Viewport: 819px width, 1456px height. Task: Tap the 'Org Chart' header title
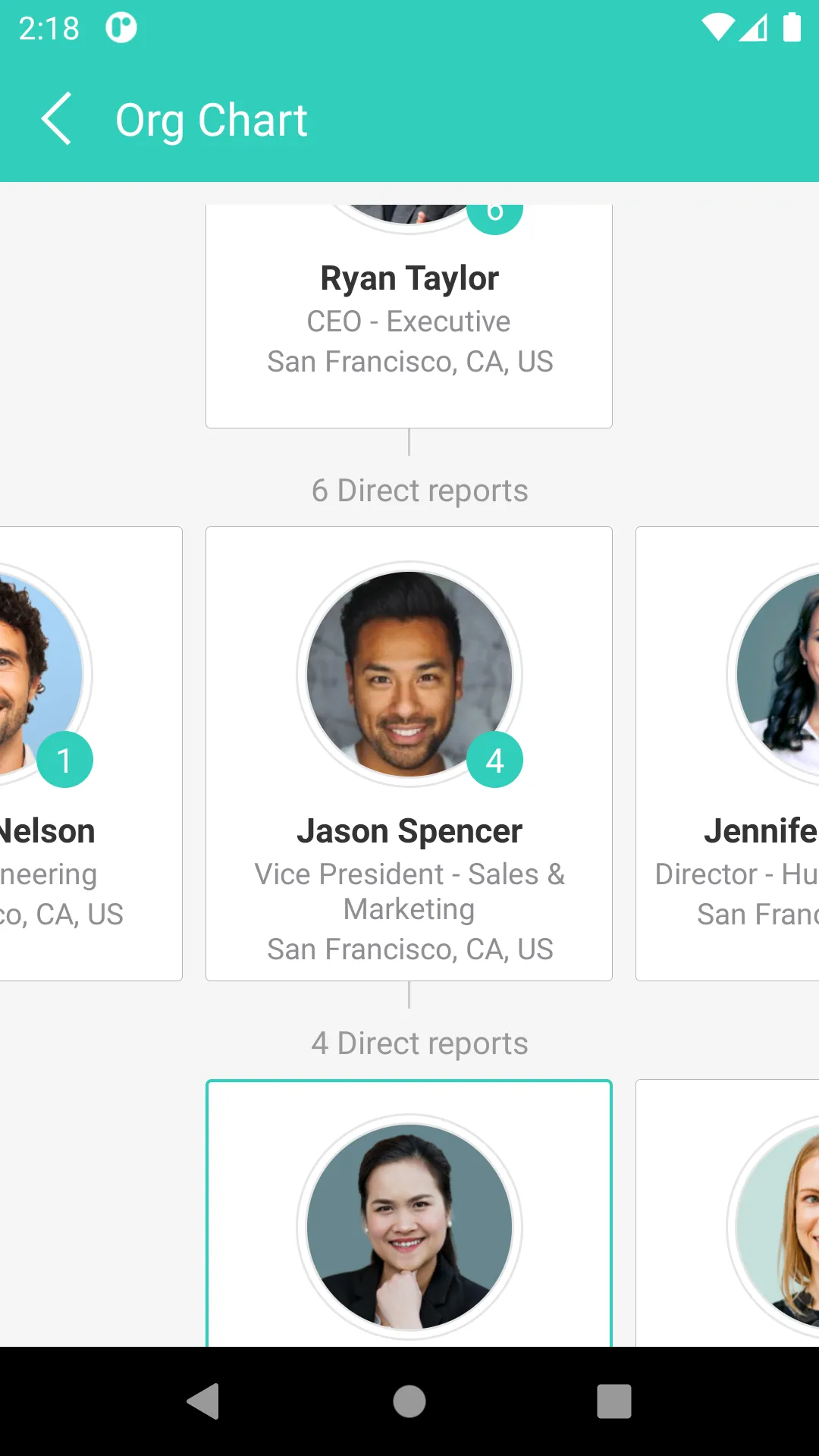(212, 120)
